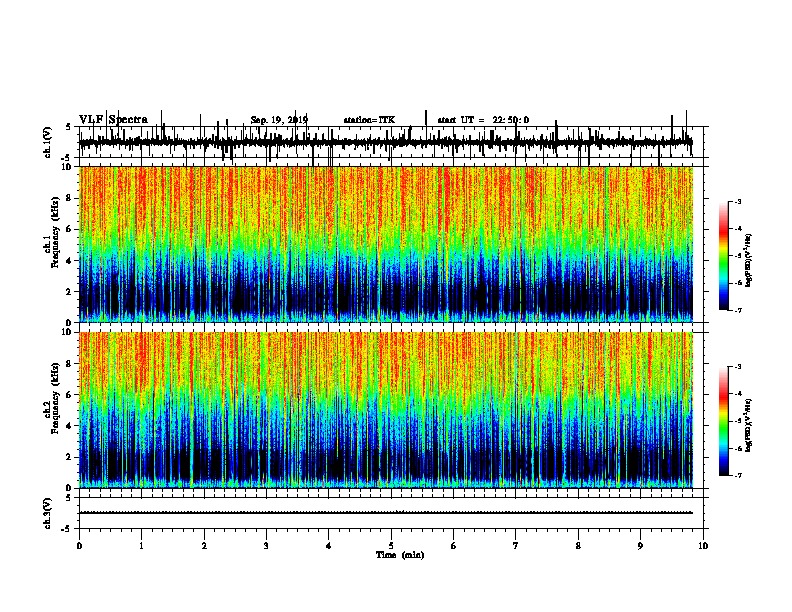
Task: Click the "6" kHz tick on ch.1 frequency axis
Action: 70,229
